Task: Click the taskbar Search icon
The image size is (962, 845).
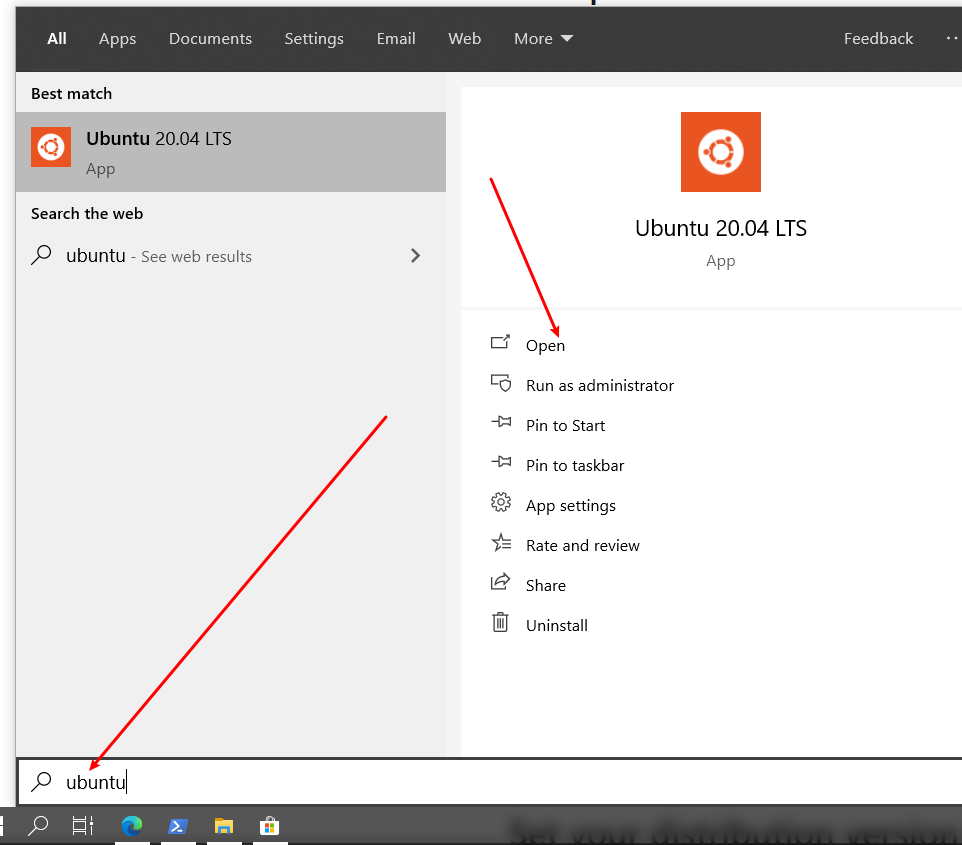Action: point(38,825)
